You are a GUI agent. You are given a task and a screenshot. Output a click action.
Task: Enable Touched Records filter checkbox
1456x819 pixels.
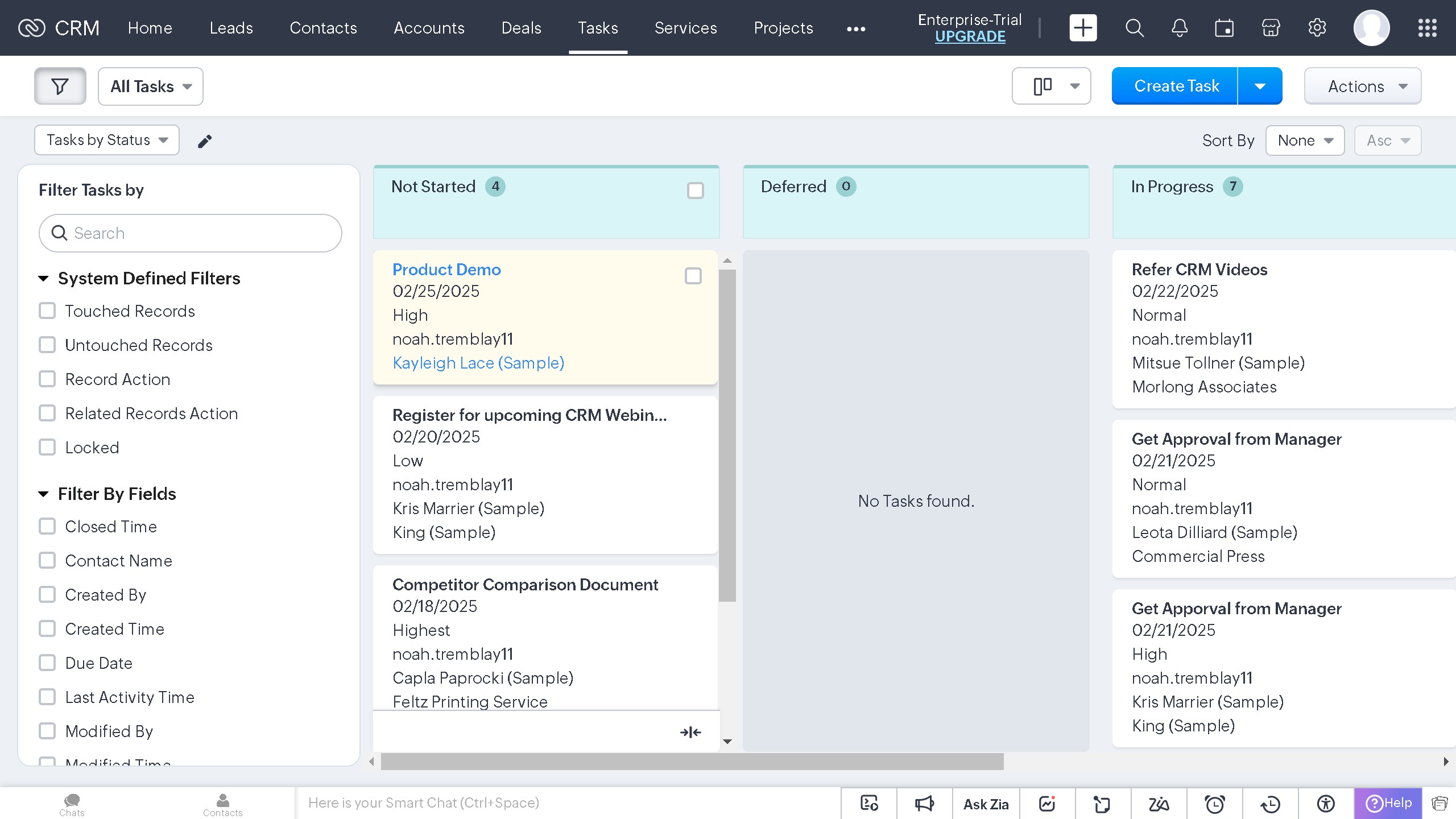(47, 311)
